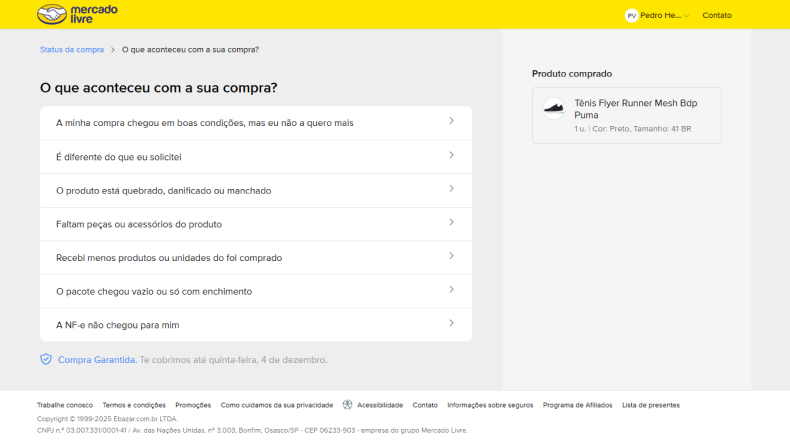Open the Compra Garantida link
Image resolution: width=790 pixels, height=444 pixels.
97,360
